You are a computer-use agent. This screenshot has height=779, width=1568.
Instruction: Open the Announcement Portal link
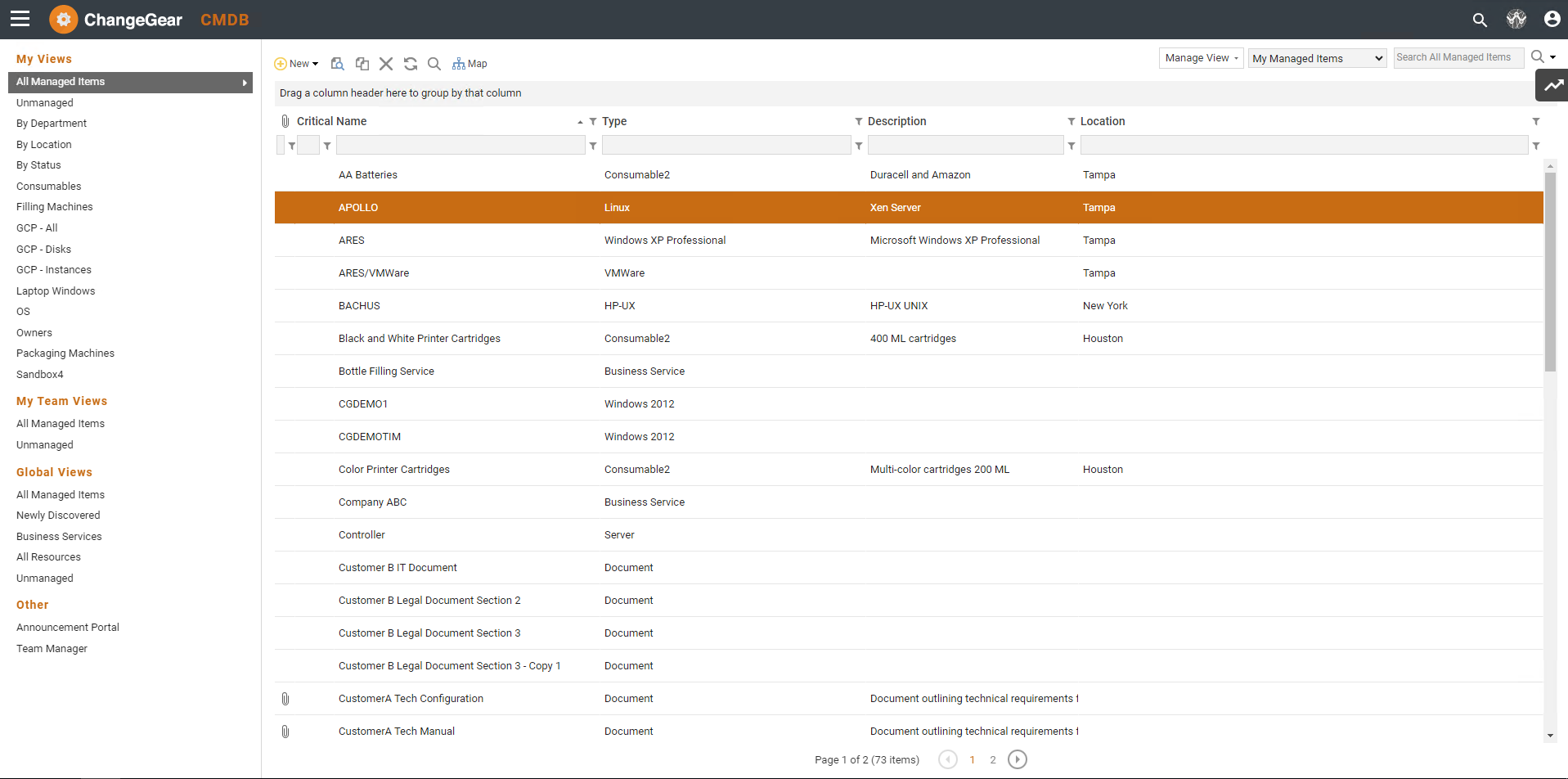tap(68, 628)
